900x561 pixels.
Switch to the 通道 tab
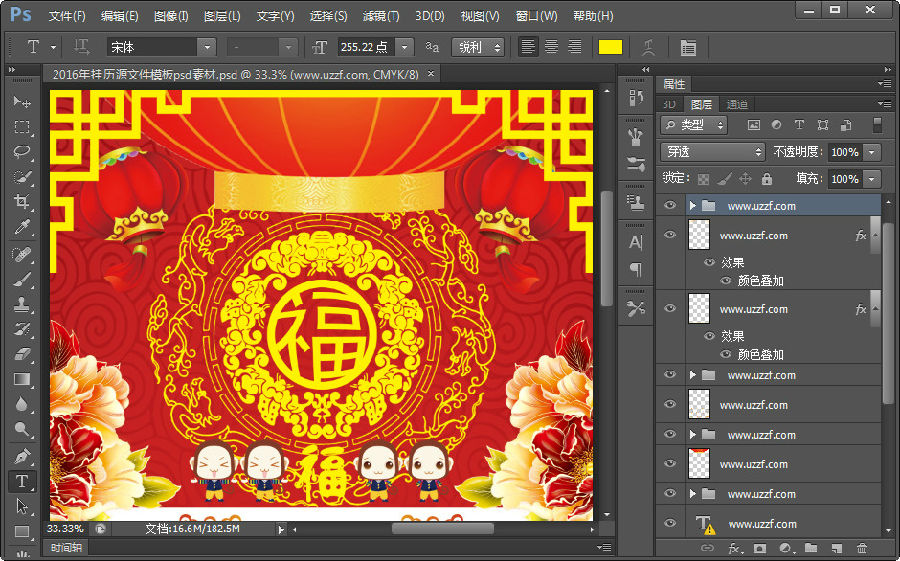[x=737, y=104]
